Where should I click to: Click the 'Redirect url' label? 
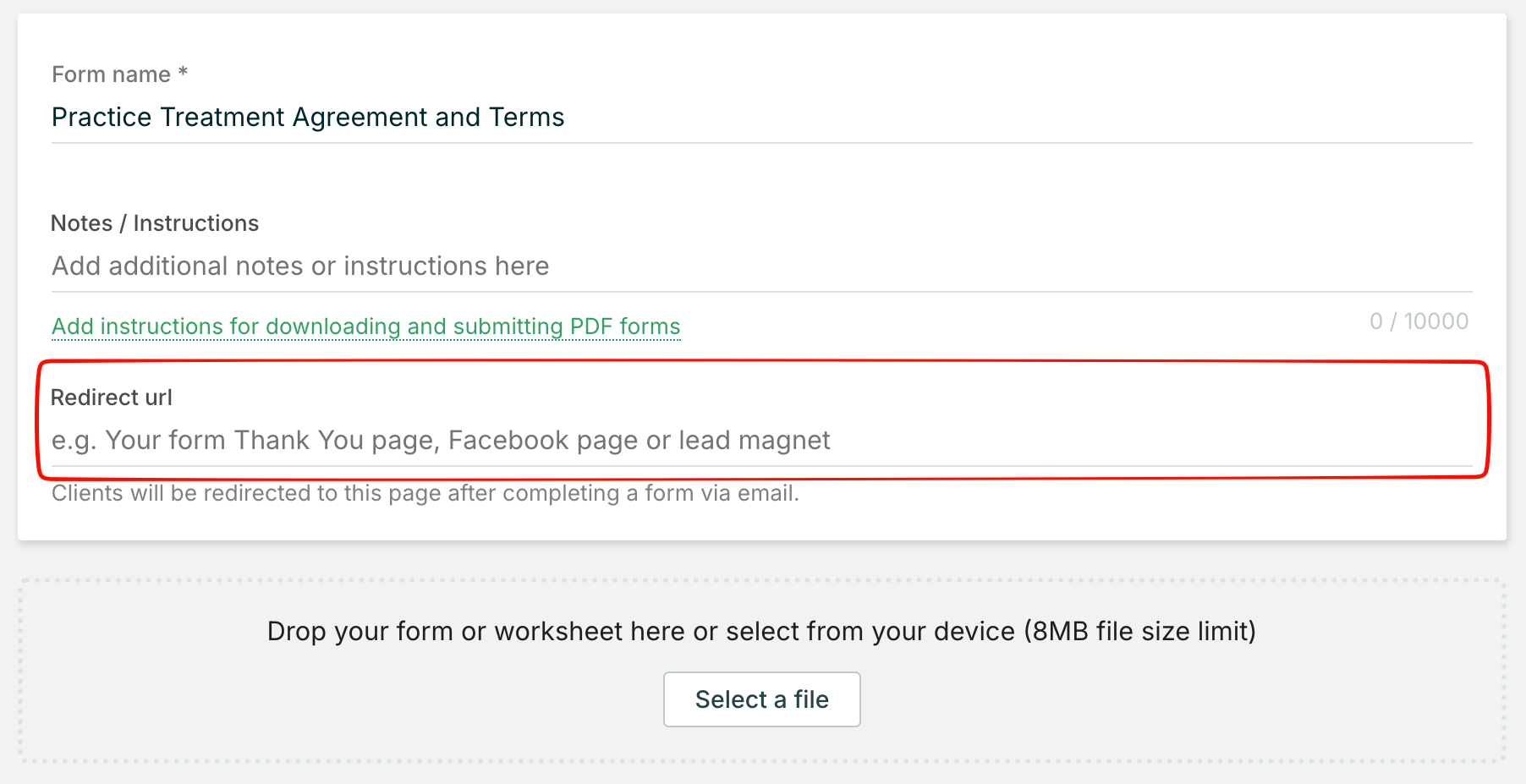[x=111, y=397]
